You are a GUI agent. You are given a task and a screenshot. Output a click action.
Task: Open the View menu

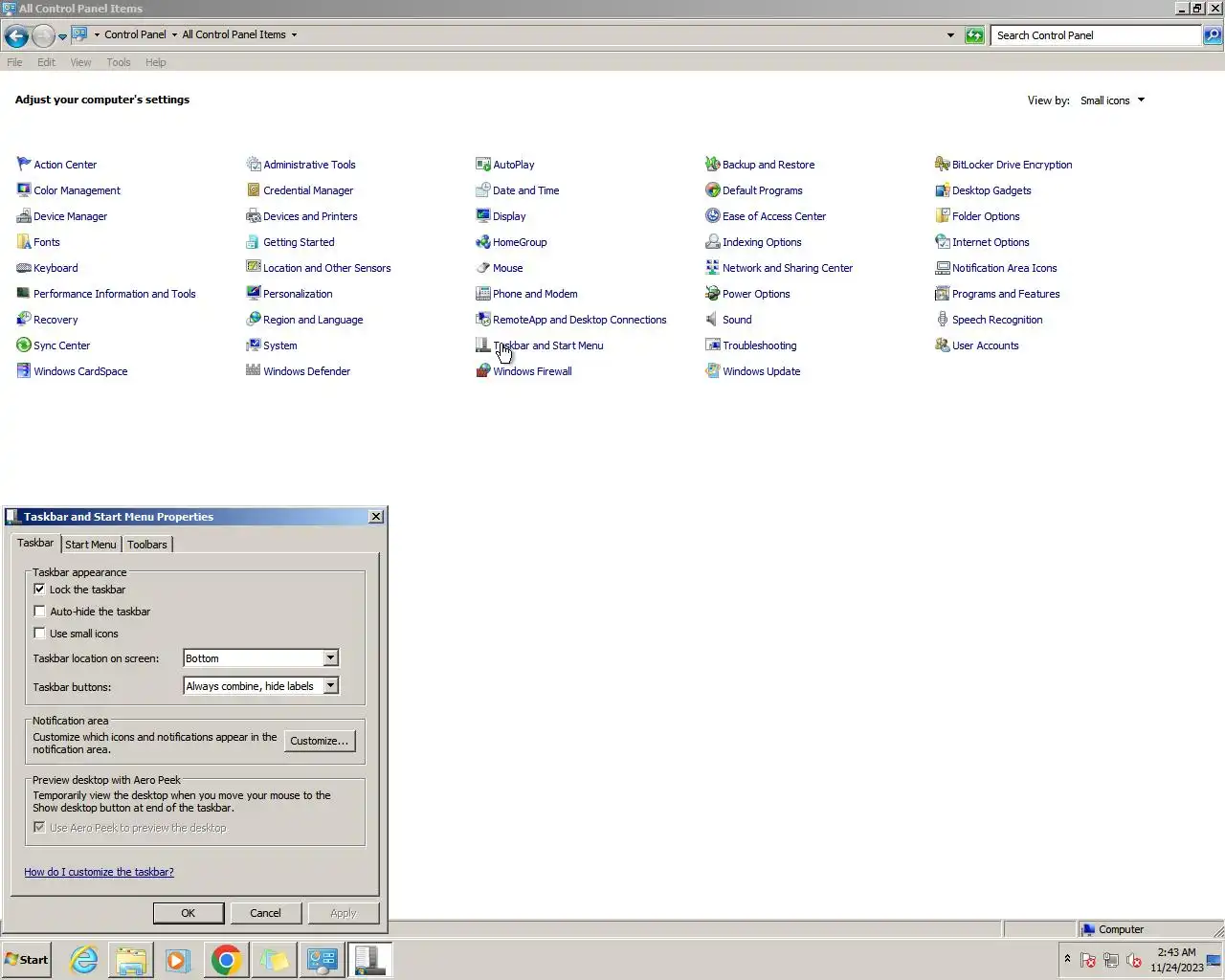(x=80, y=62)
